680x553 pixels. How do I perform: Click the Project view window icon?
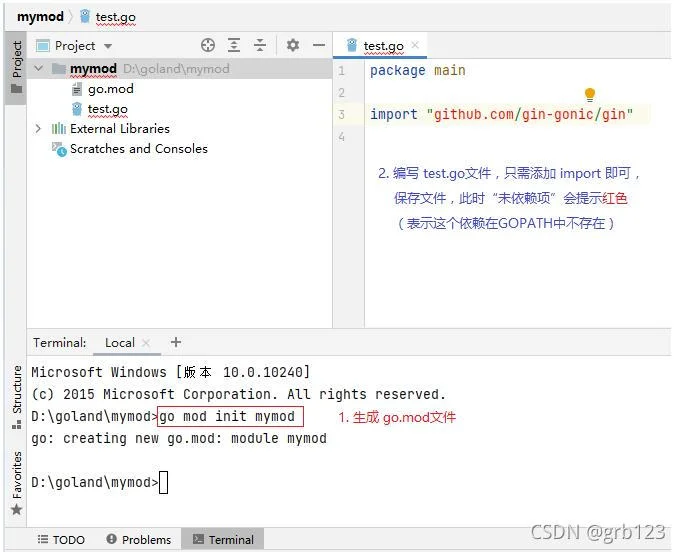coord(42,46)
